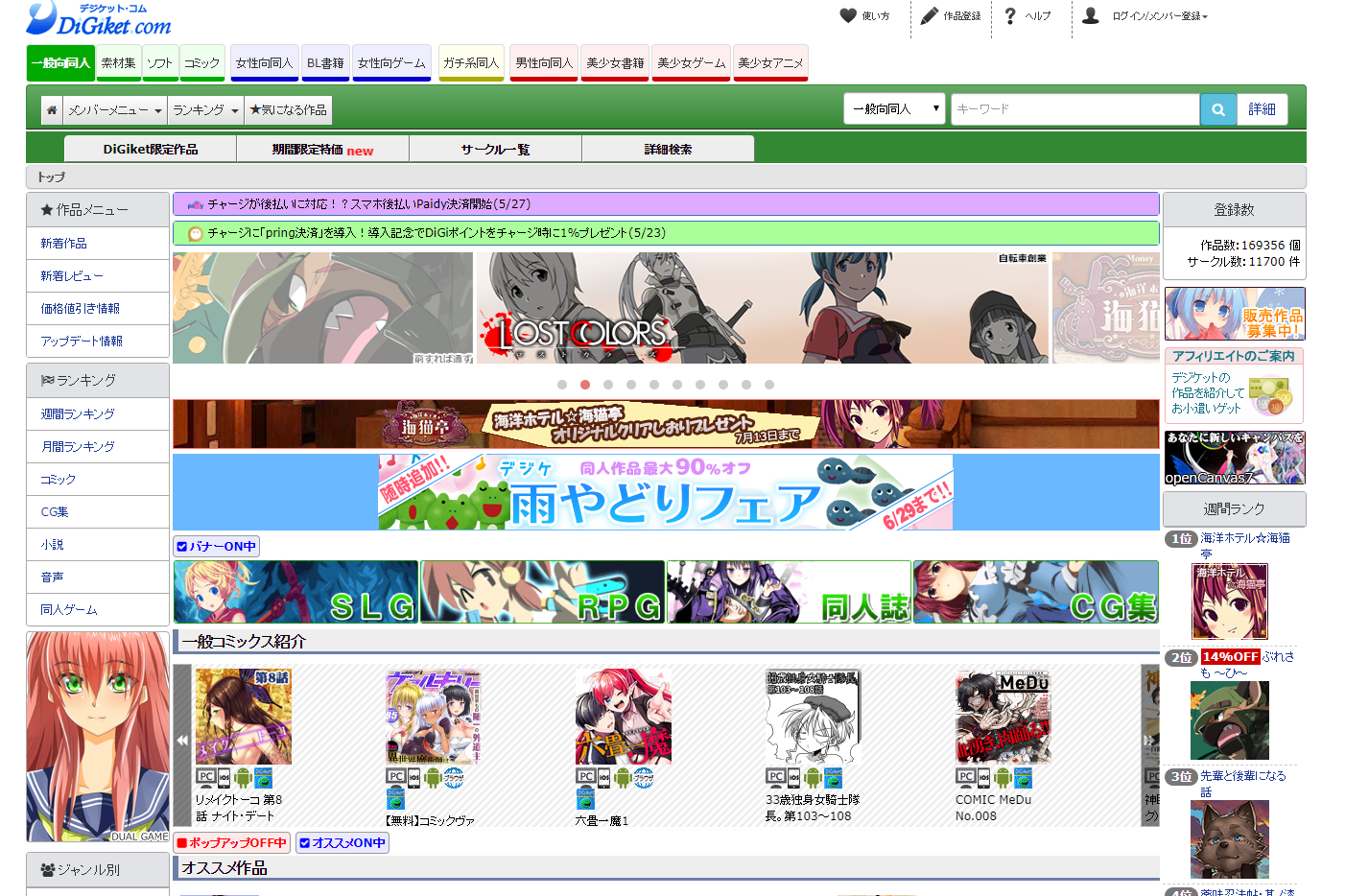Switch to the 美少女アニメ tab

[x=770, y=62]
